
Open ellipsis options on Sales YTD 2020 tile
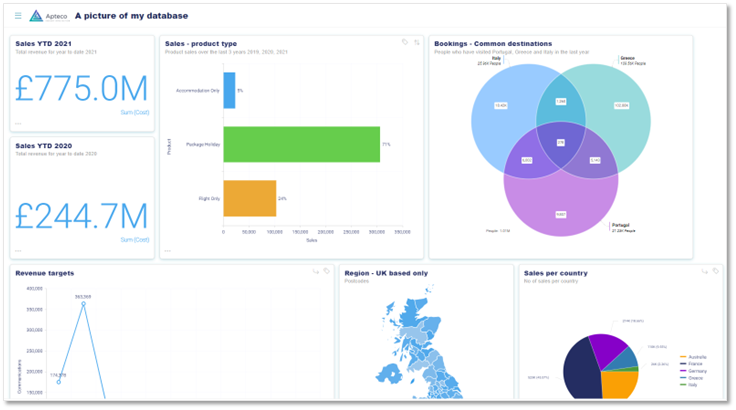click(18, 250)
